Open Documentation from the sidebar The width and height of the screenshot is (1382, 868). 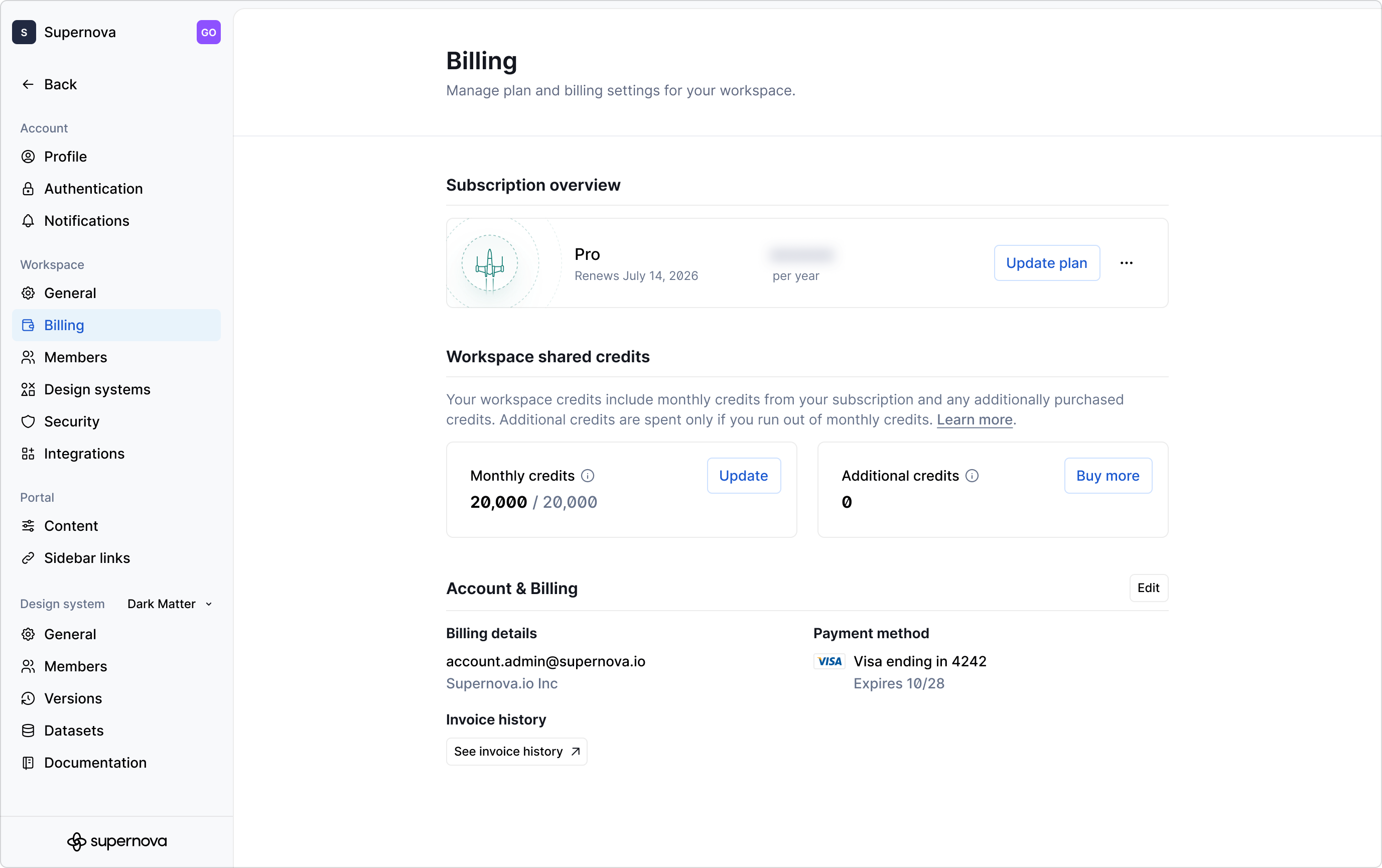pyautogui.click(x=95, y=763)
